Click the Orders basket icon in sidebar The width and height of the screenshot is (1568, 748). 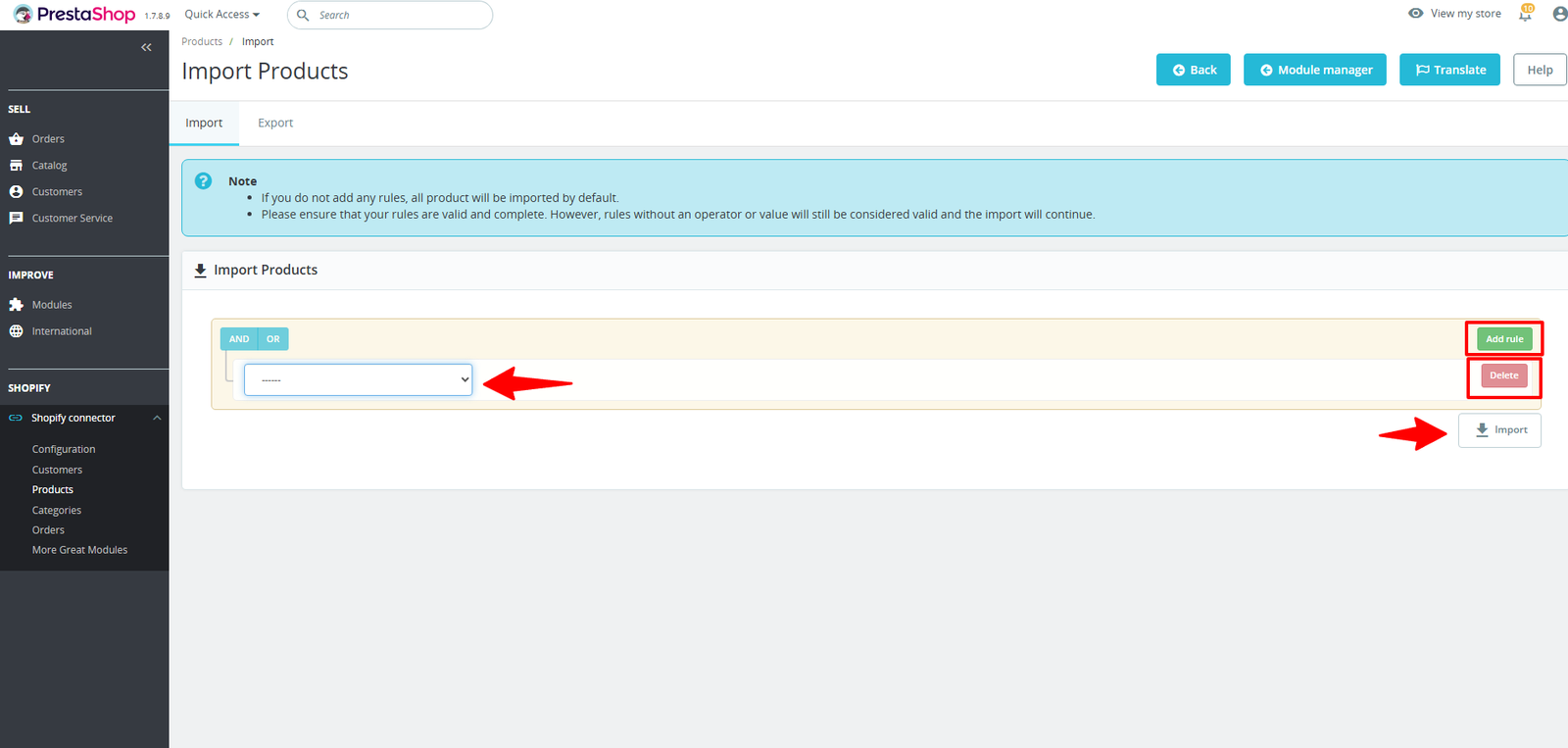[17, 139]
